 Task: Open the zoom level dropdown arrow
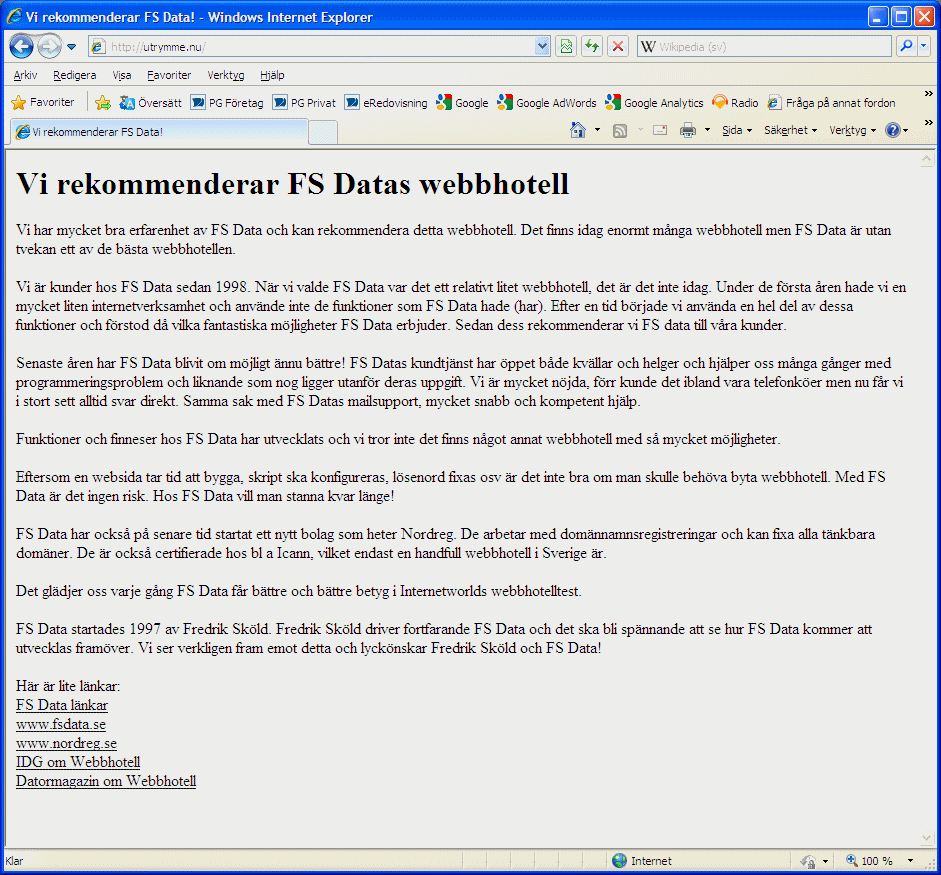(x=910, y=861)
